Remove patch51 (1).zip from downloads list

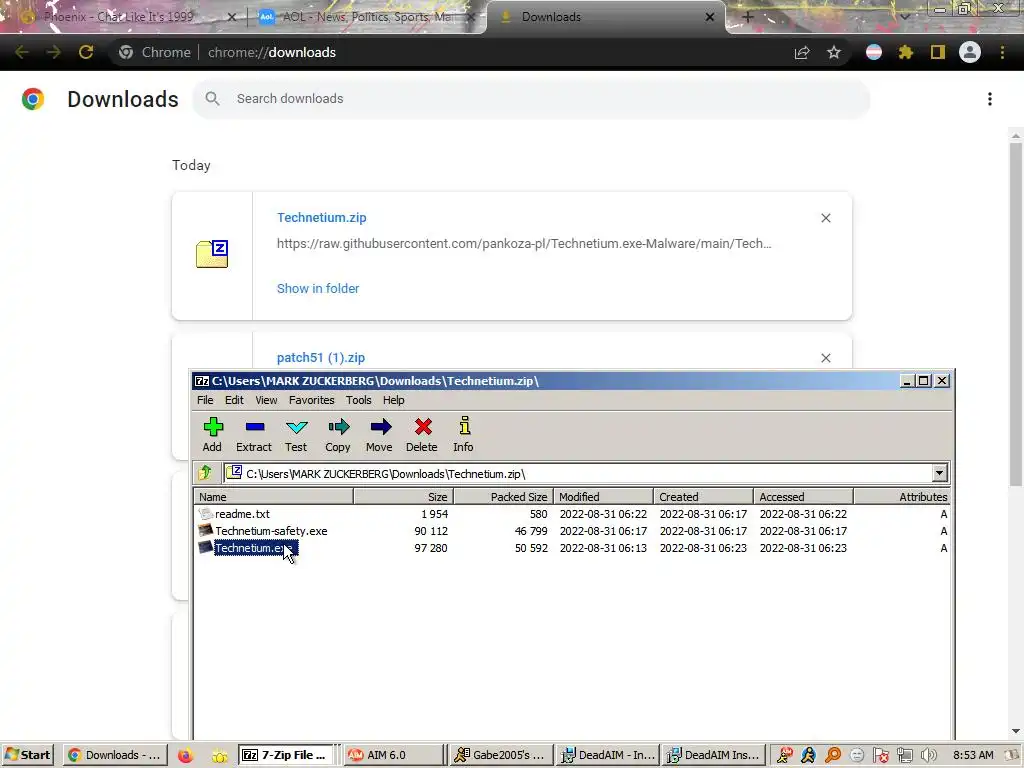(x=825, y=358)
